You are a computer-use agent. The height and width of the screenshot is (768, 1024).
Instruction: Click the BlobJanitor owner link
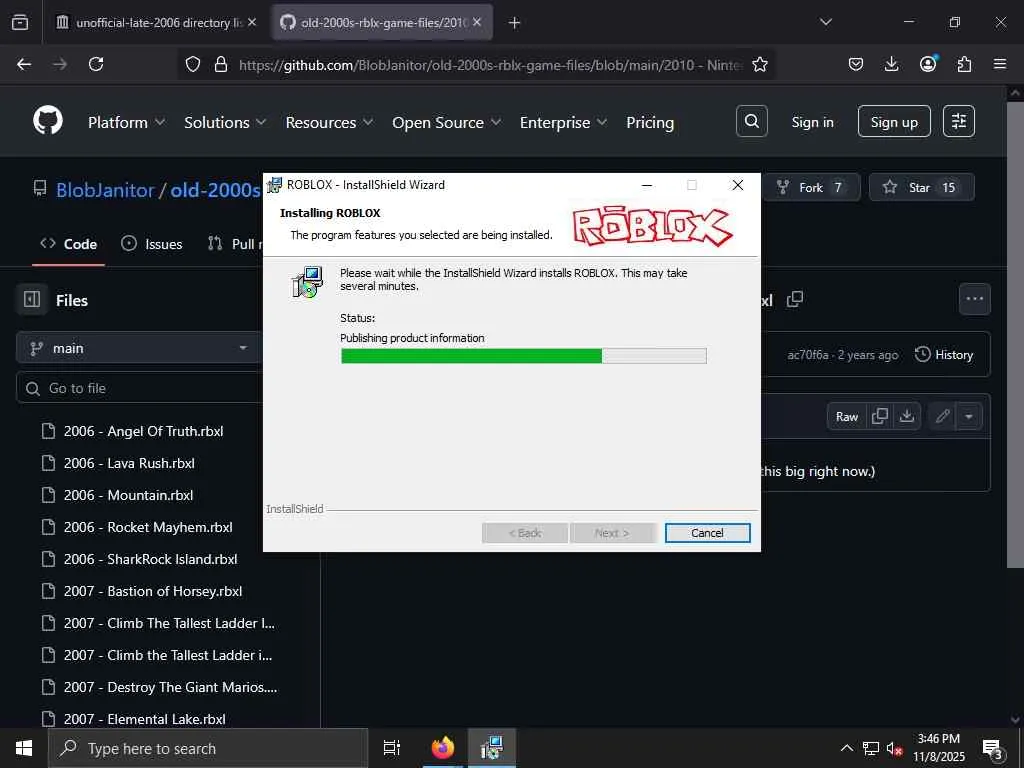(105, 190)
